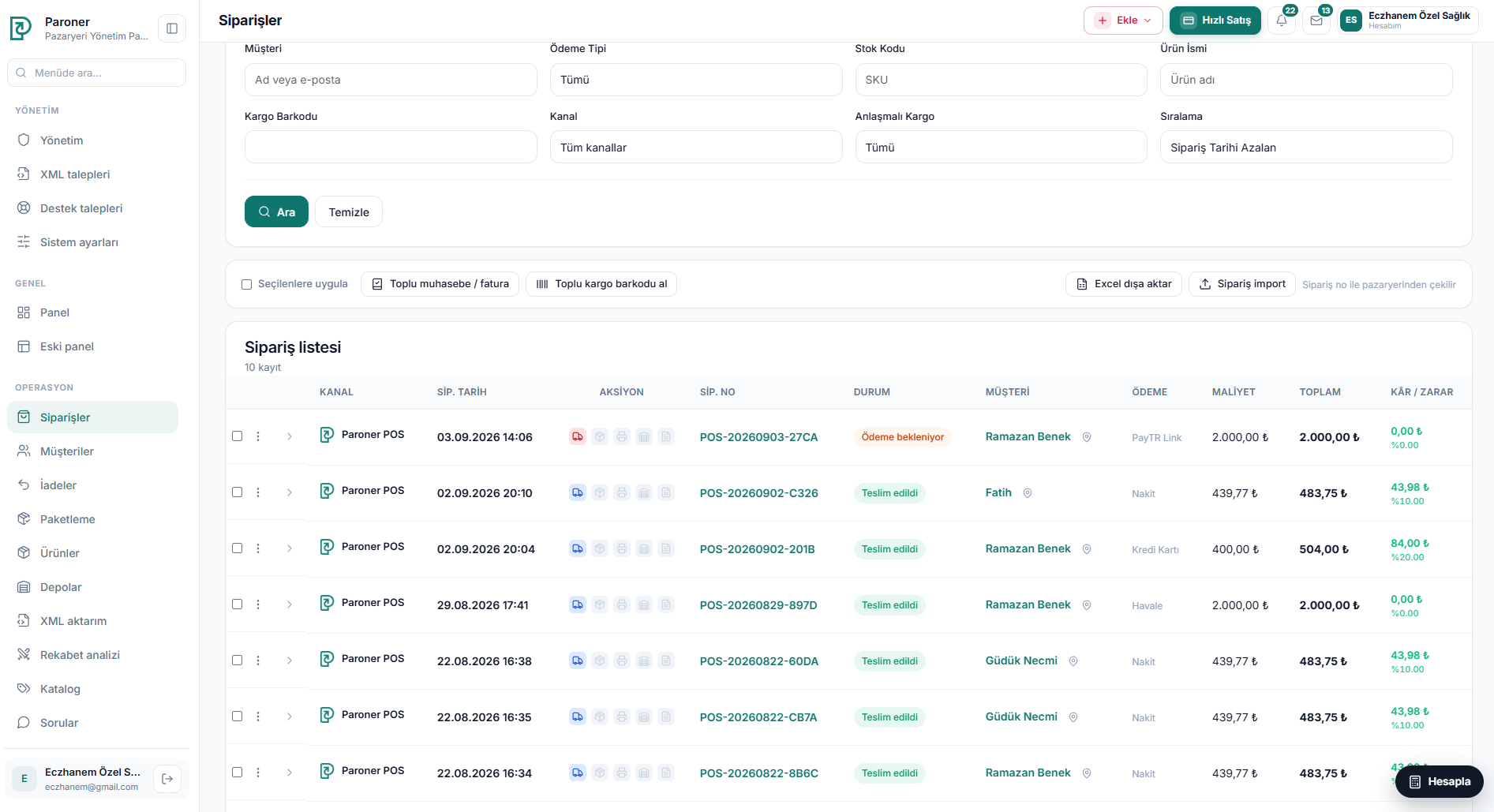Viewport: 1494px width, 812px height.
Task: Select the checkbox for order POS-20260829-897D
Action: (x=237, y=604)
